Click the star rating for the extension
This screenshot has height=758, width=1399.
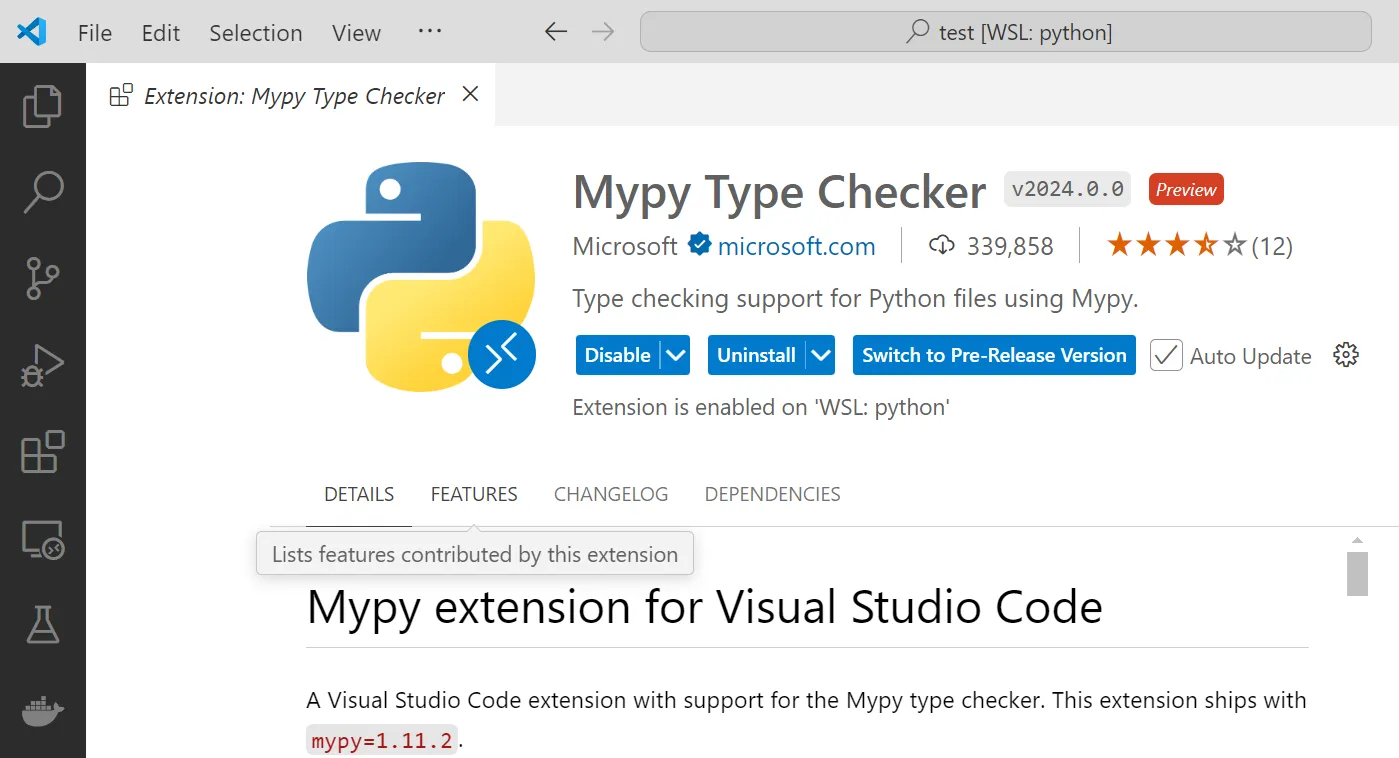pos(1176,246)
